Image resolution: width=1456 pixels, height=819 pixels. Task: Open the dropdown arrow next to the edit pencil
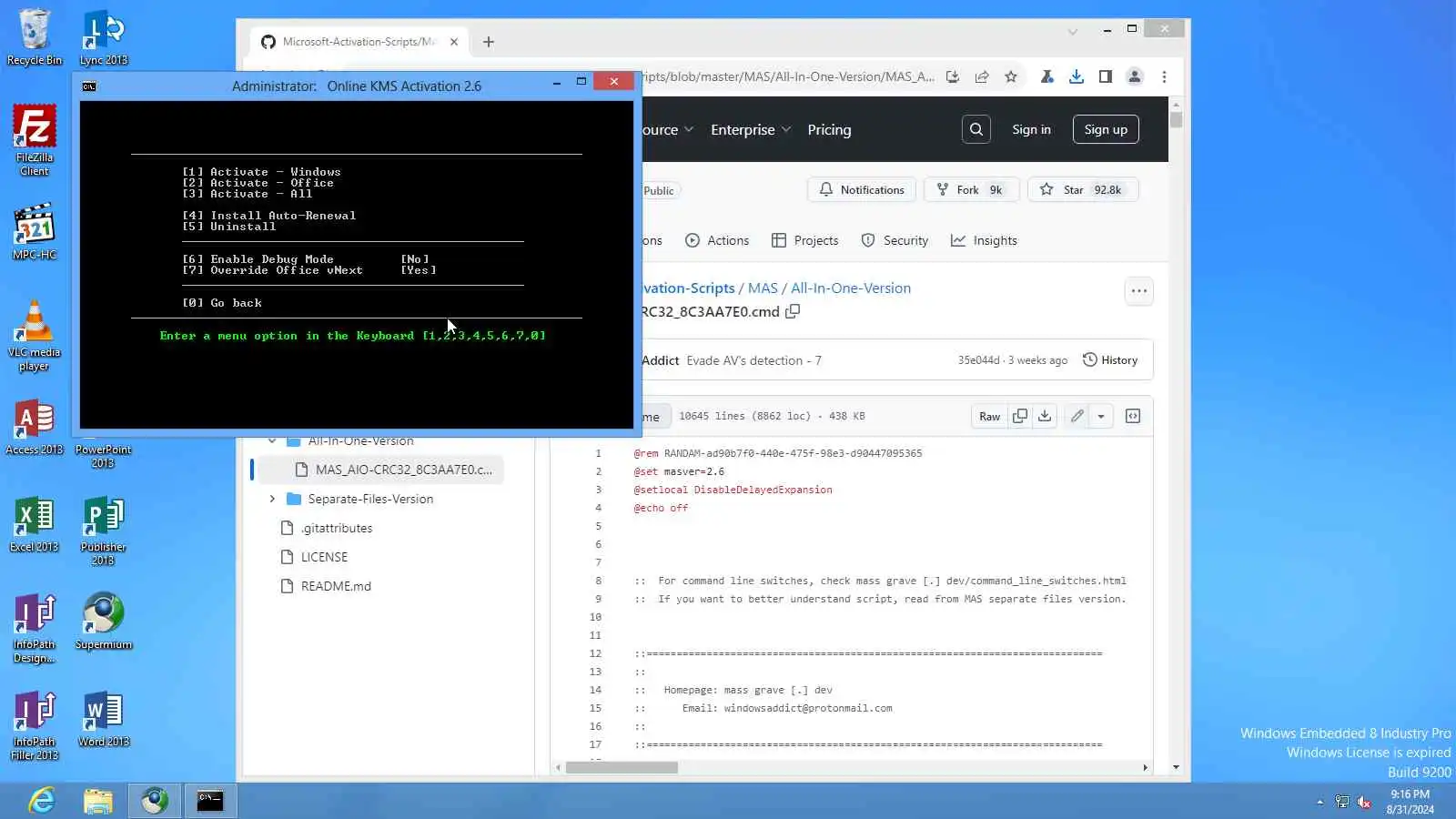coord(1101,416)
